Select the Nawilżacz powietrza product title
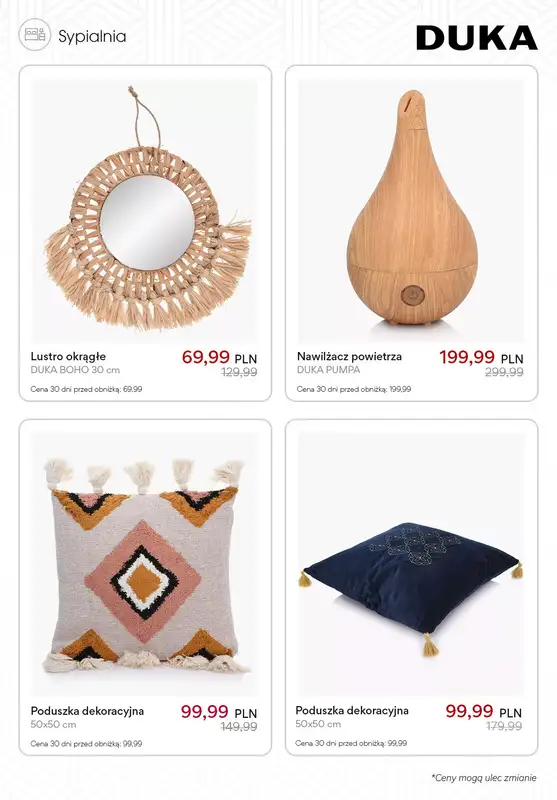Image resolution: width=557 pixels, height=800 pixels. 349,356
